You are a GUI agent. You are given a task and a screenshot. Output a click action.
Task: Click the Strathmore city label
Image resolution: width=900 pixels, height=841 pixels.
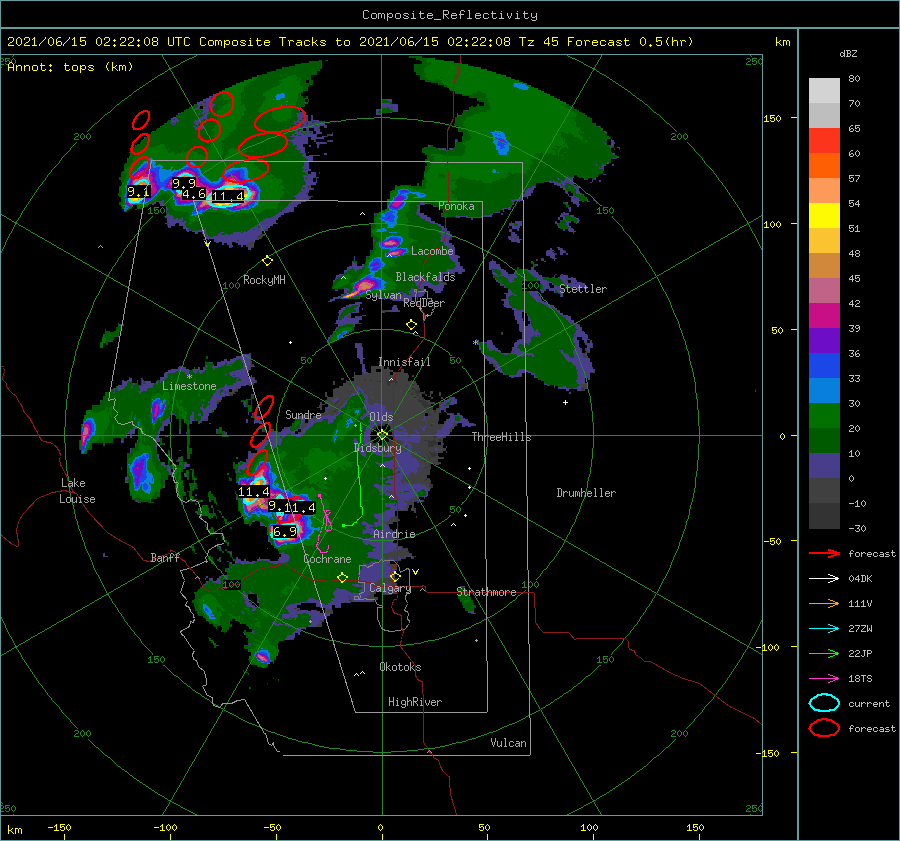[x=486, y=592]
